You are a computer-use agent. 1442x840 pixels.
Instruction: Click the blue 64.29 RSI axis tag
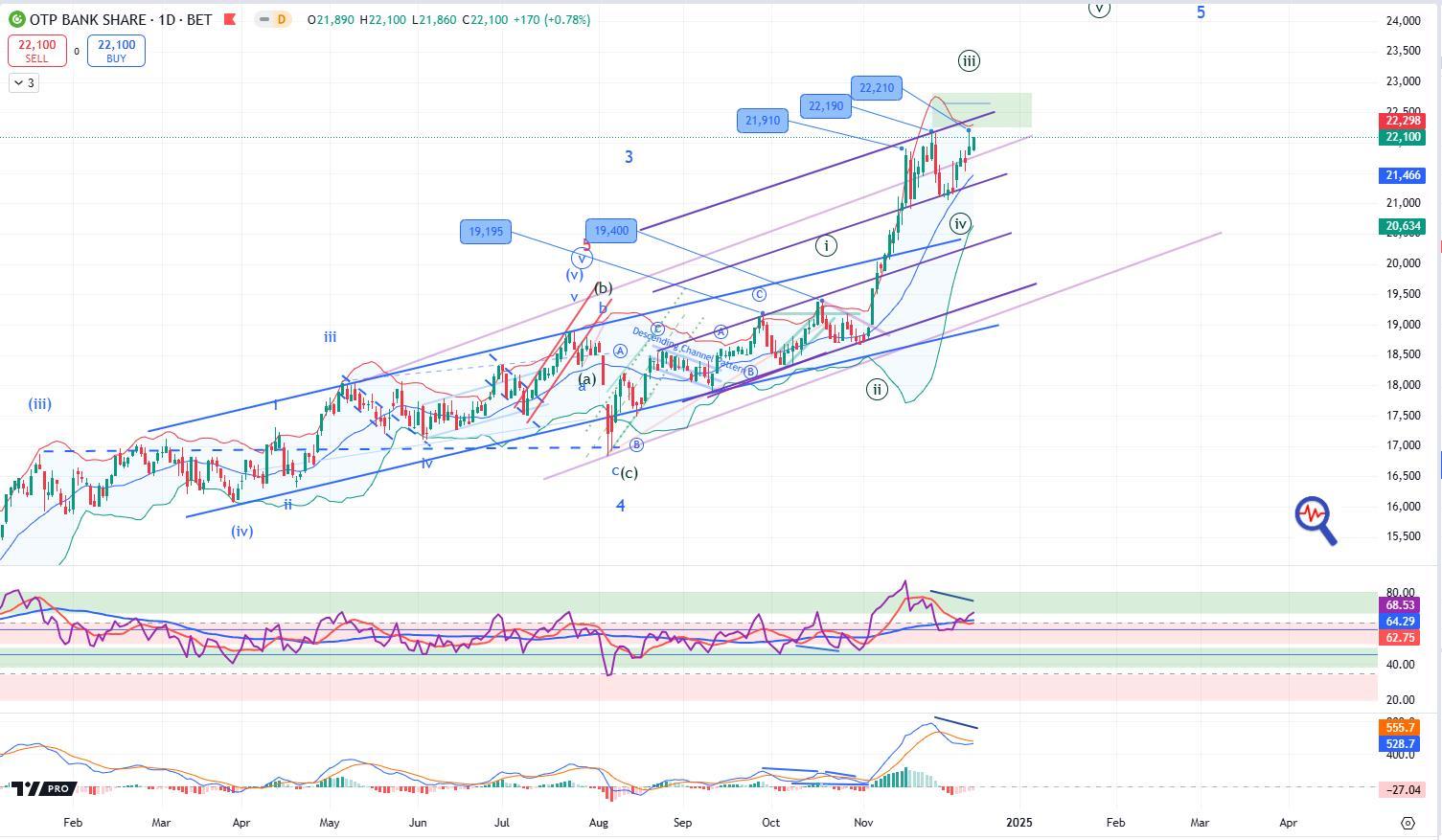(1400, 622)
